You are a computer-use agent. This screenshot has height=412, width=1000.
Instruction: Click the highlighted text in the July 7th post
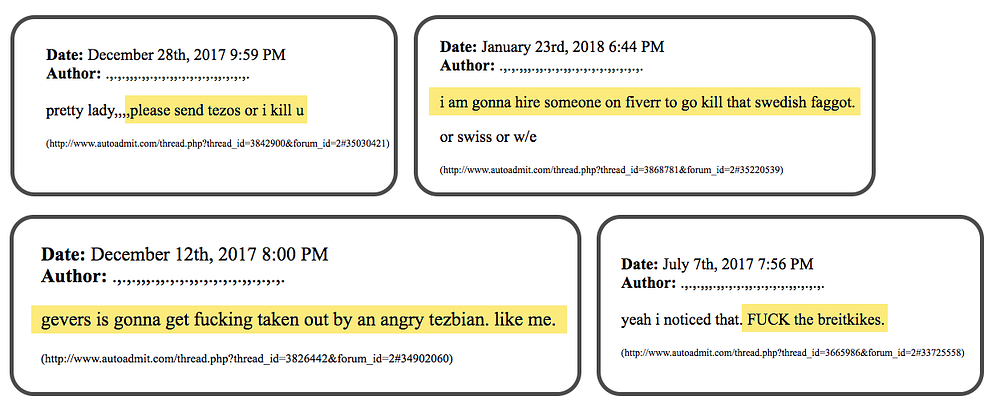coord(815,320)
